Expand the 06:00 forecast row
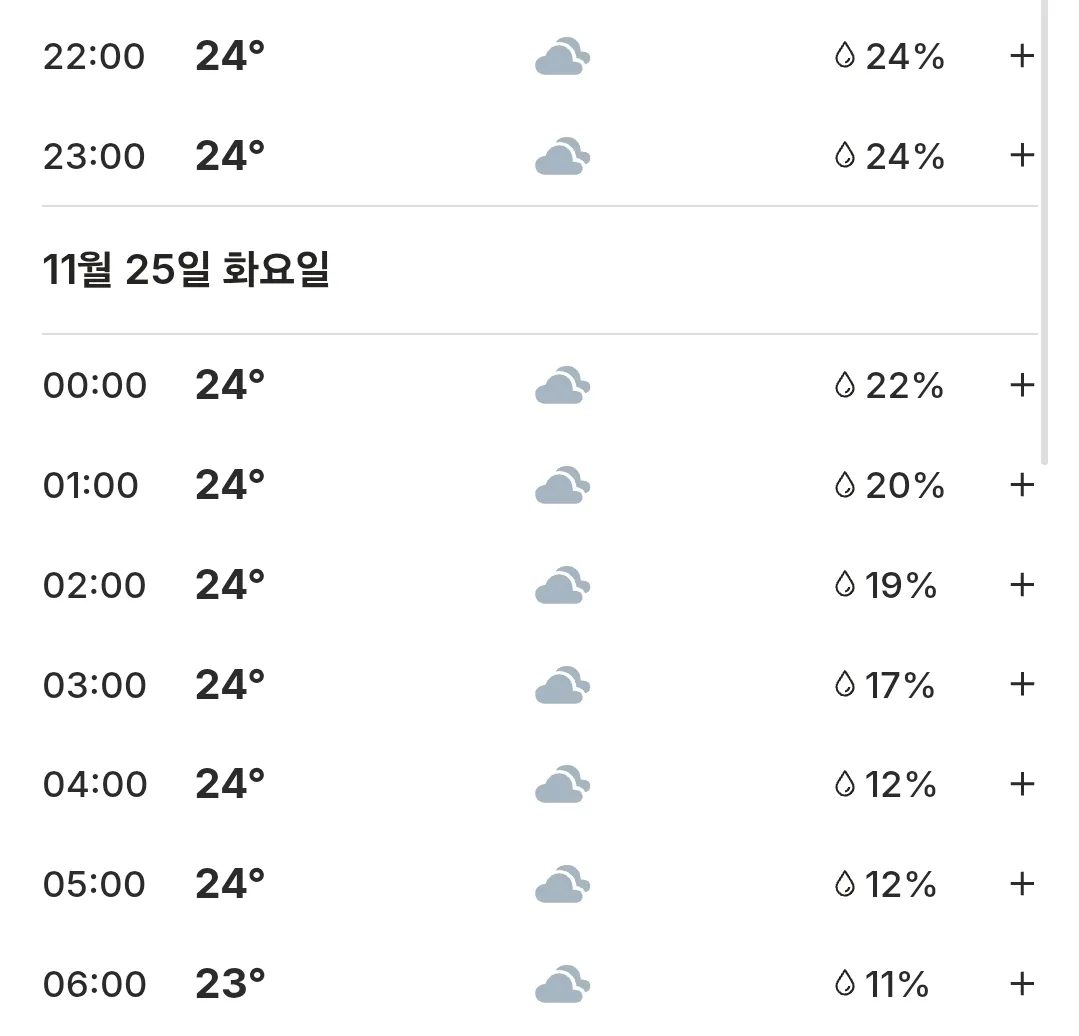 1022,984
